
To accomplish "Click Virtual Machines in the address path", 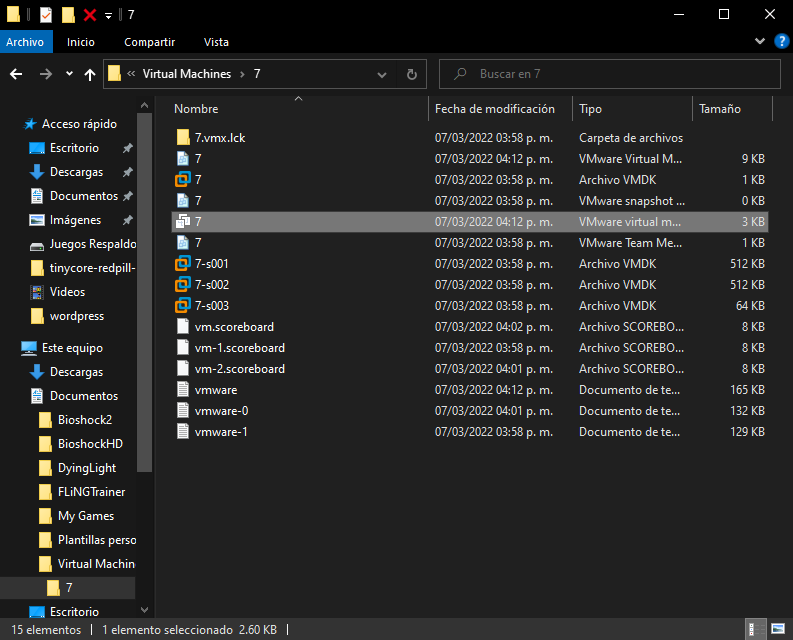I will pyautogui.click(x=187, y=74).
